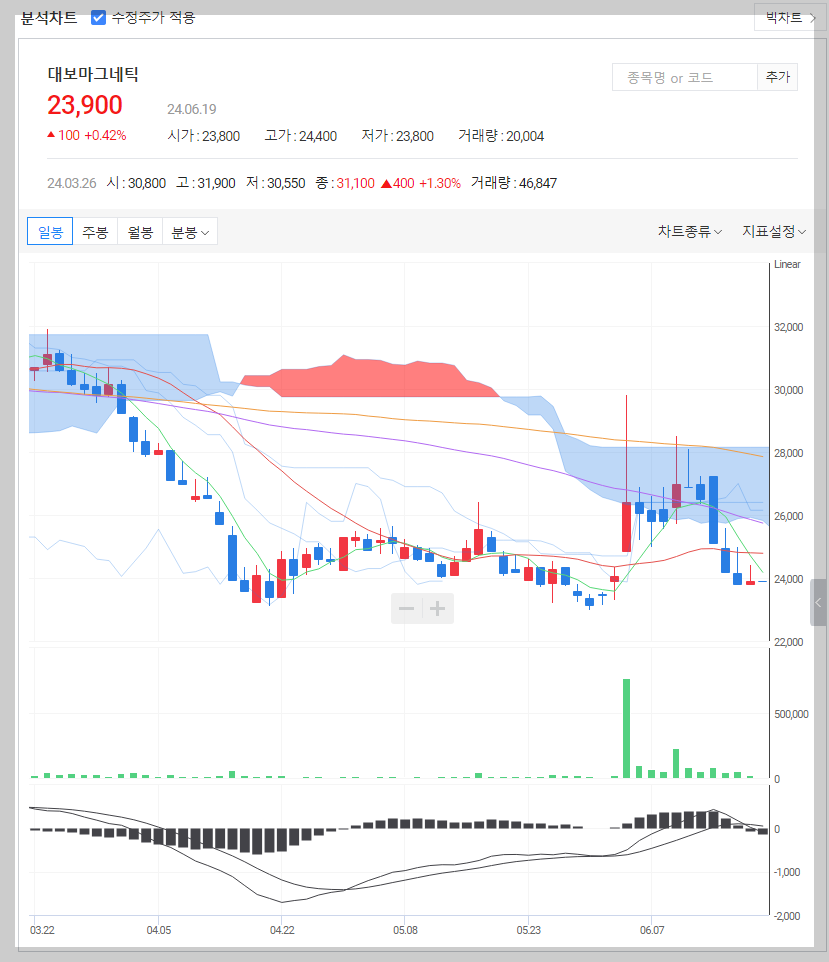Click the 24.03.26 hover date text
The image size is (829, 962).
click(x=72, y=183)
